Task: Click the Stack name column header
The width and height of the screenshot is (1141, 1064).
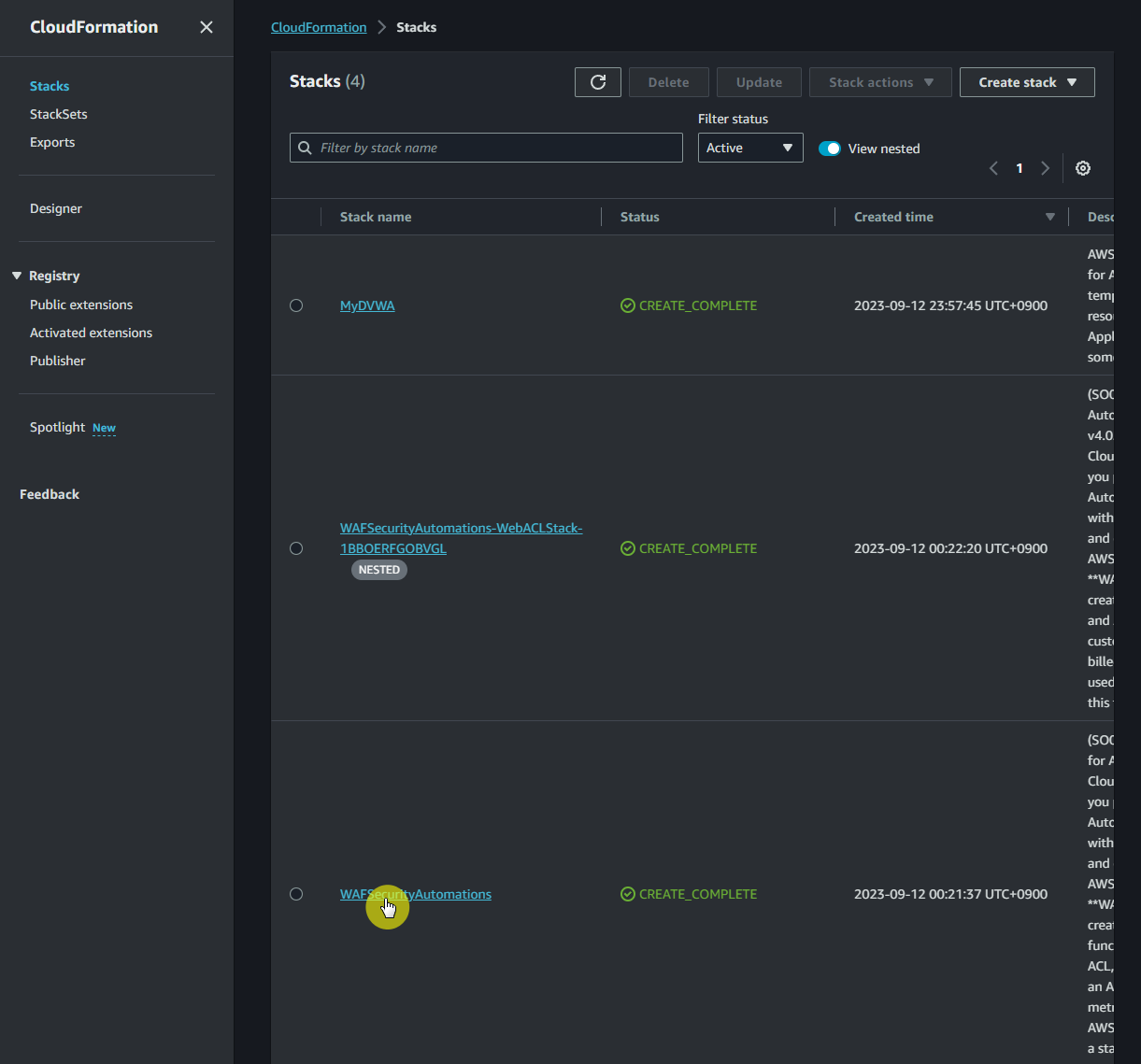Action: click(376, 217)
